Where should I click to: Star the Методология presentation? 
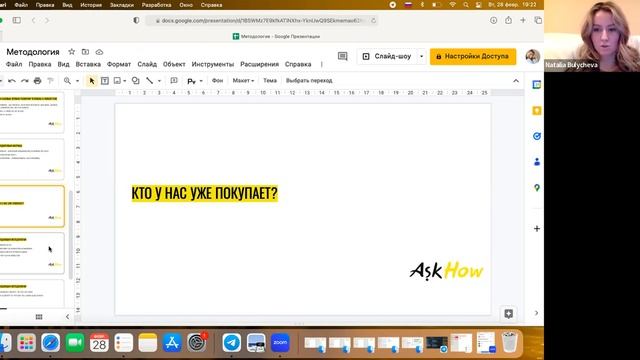click(x=71, y=52)
